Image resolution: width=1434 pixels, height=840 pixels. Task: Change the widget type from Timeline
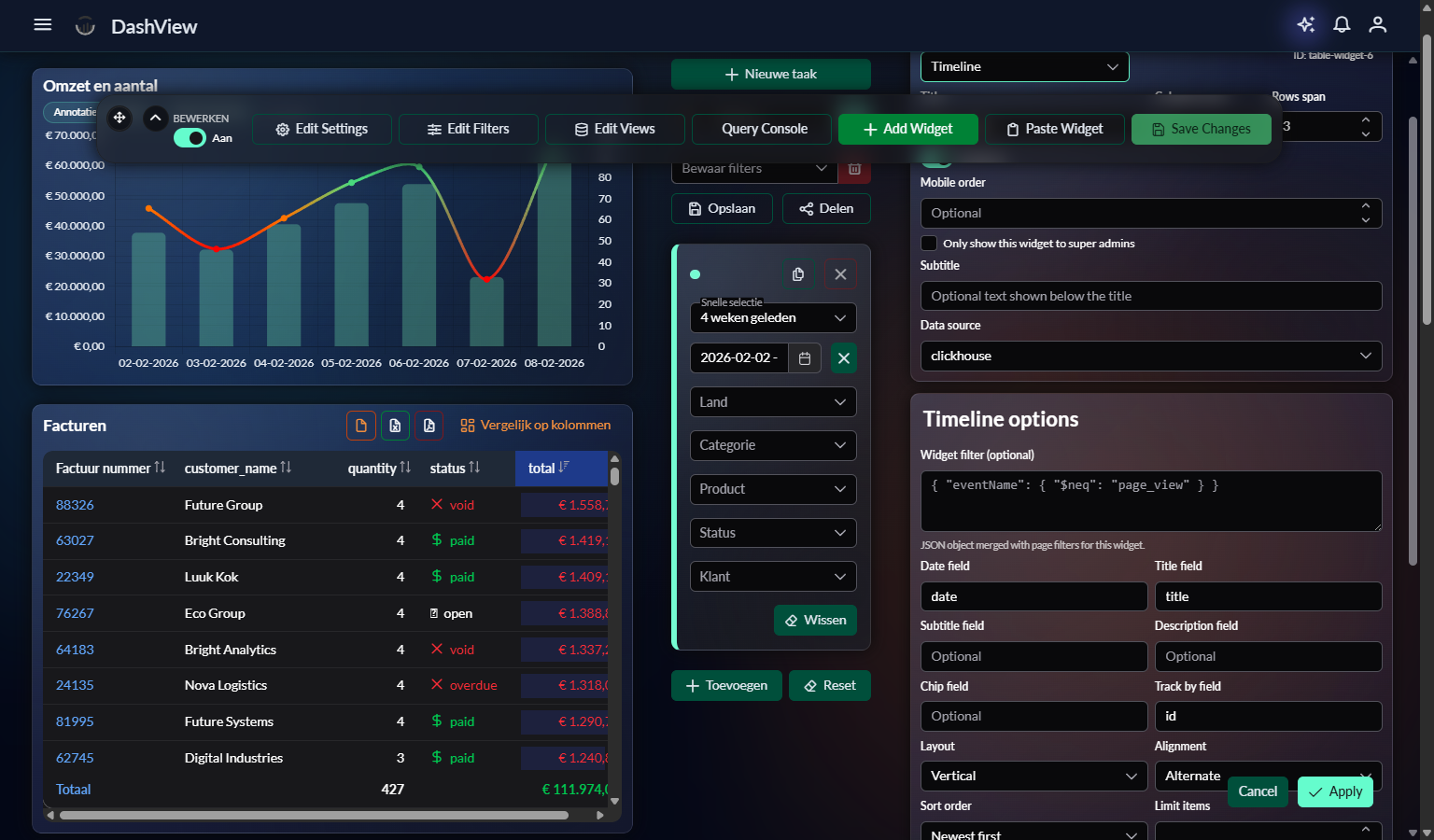[1024, 66]
